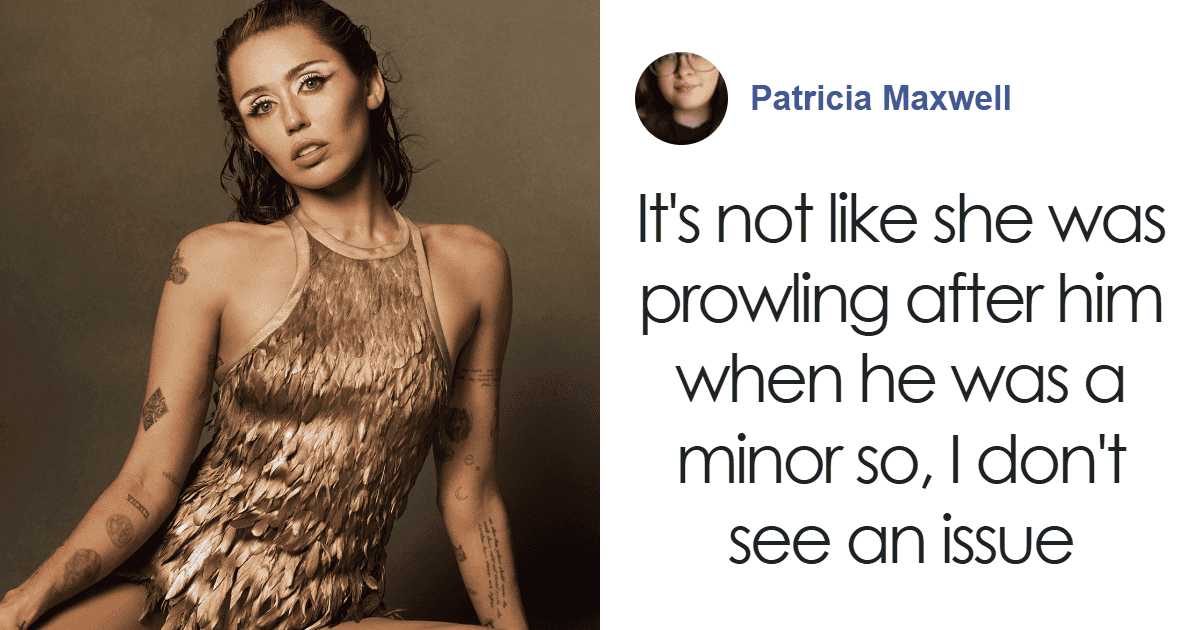Image resolution: width=1200 pixels, height=630 pixels.
Task: Click the white background beside the commenter name
Action: (x=1100, y=100)
